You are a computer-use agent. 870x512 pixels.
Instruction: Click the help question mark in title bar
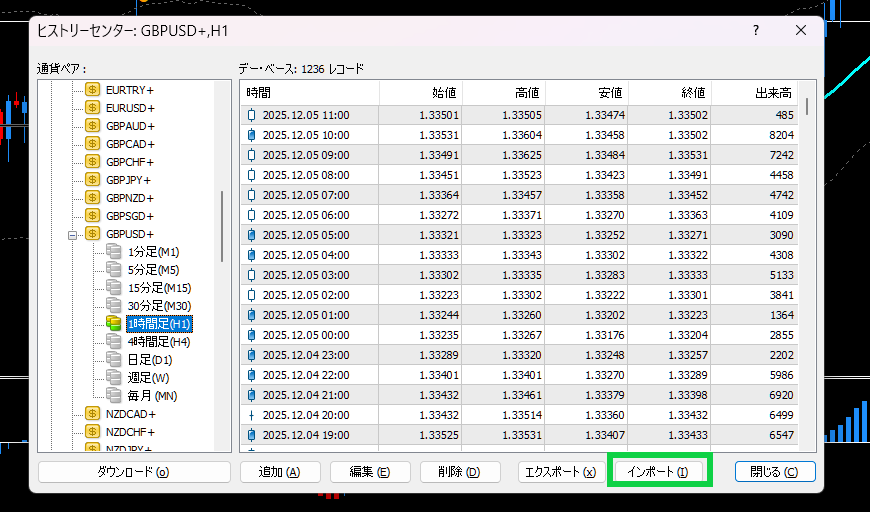pos(756,31)
